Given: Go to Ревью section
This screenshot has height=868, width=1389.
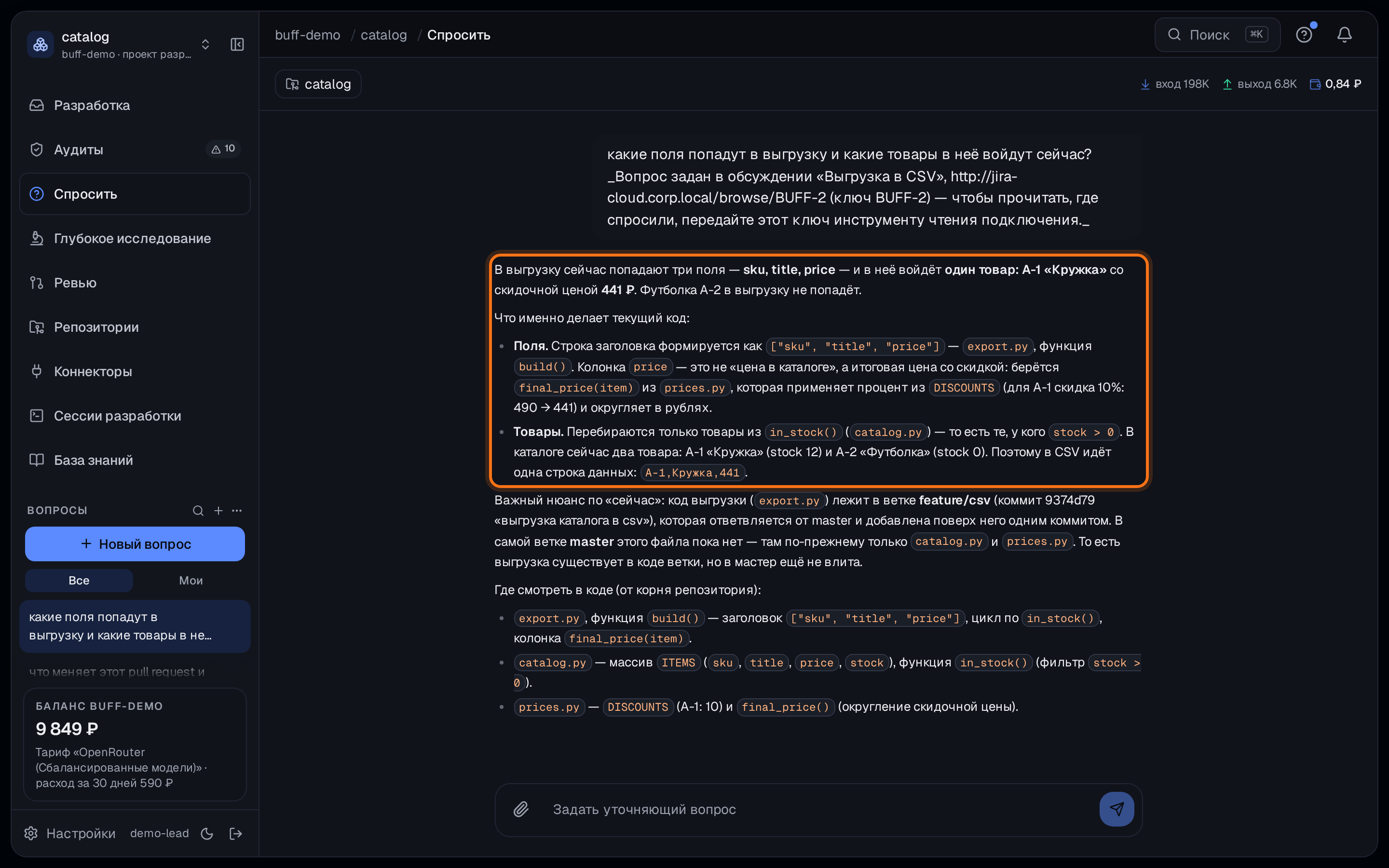Looking at the screenshot, I should coord(135,283).
